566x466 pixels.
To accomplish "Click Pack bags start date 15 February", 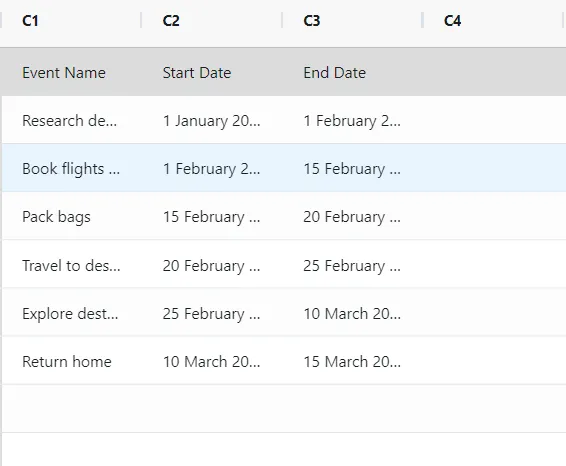I will pyautogui.click(x=212, y=216).
